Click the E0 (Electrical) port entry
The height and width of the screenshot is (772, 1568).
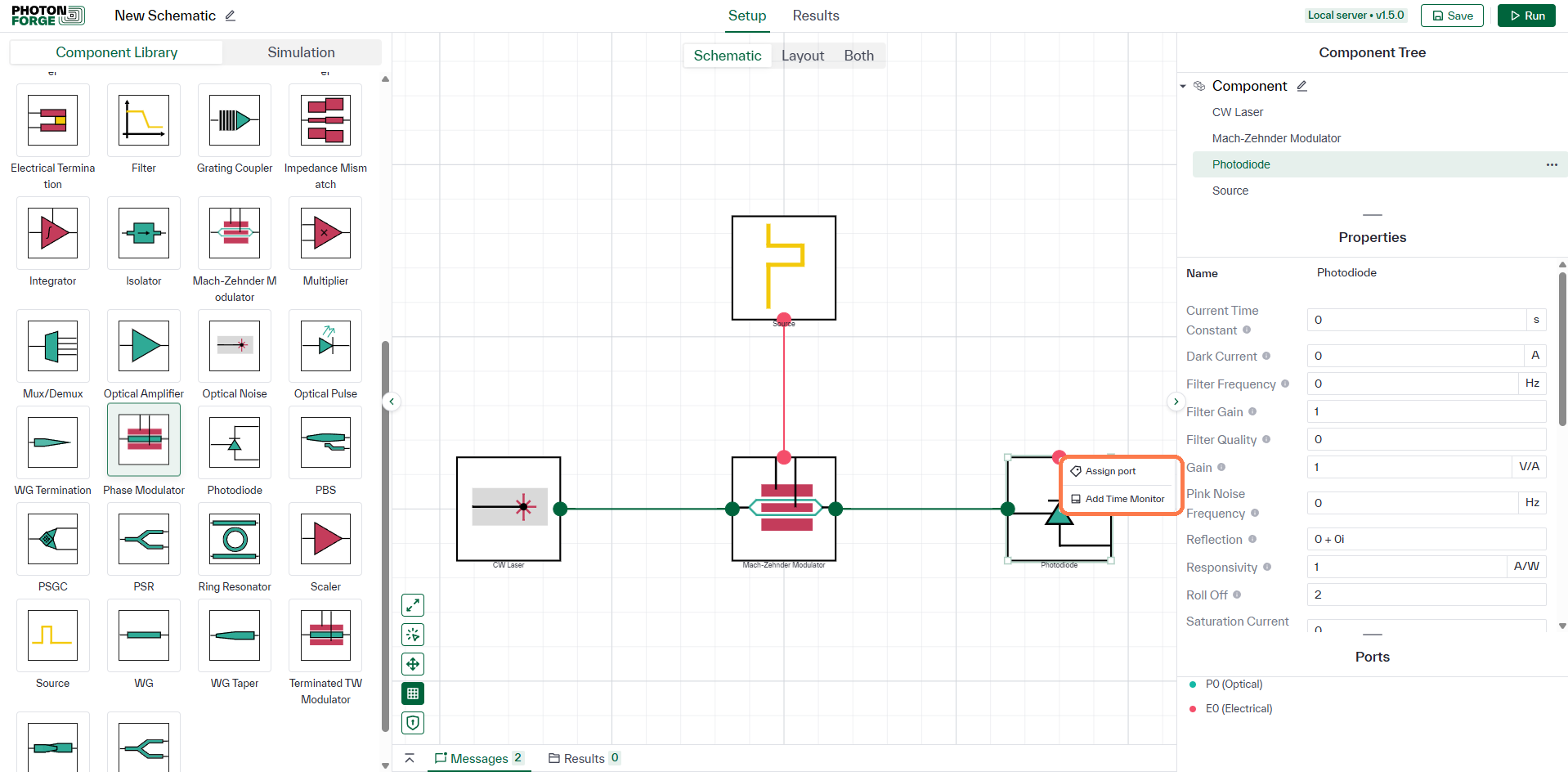pyautogui.click(x=1239, y=708)
